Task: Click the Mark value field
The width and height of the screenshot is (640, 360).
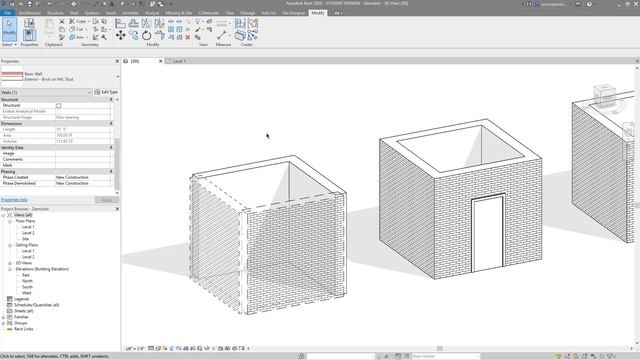Action: [x=82, y=165]
